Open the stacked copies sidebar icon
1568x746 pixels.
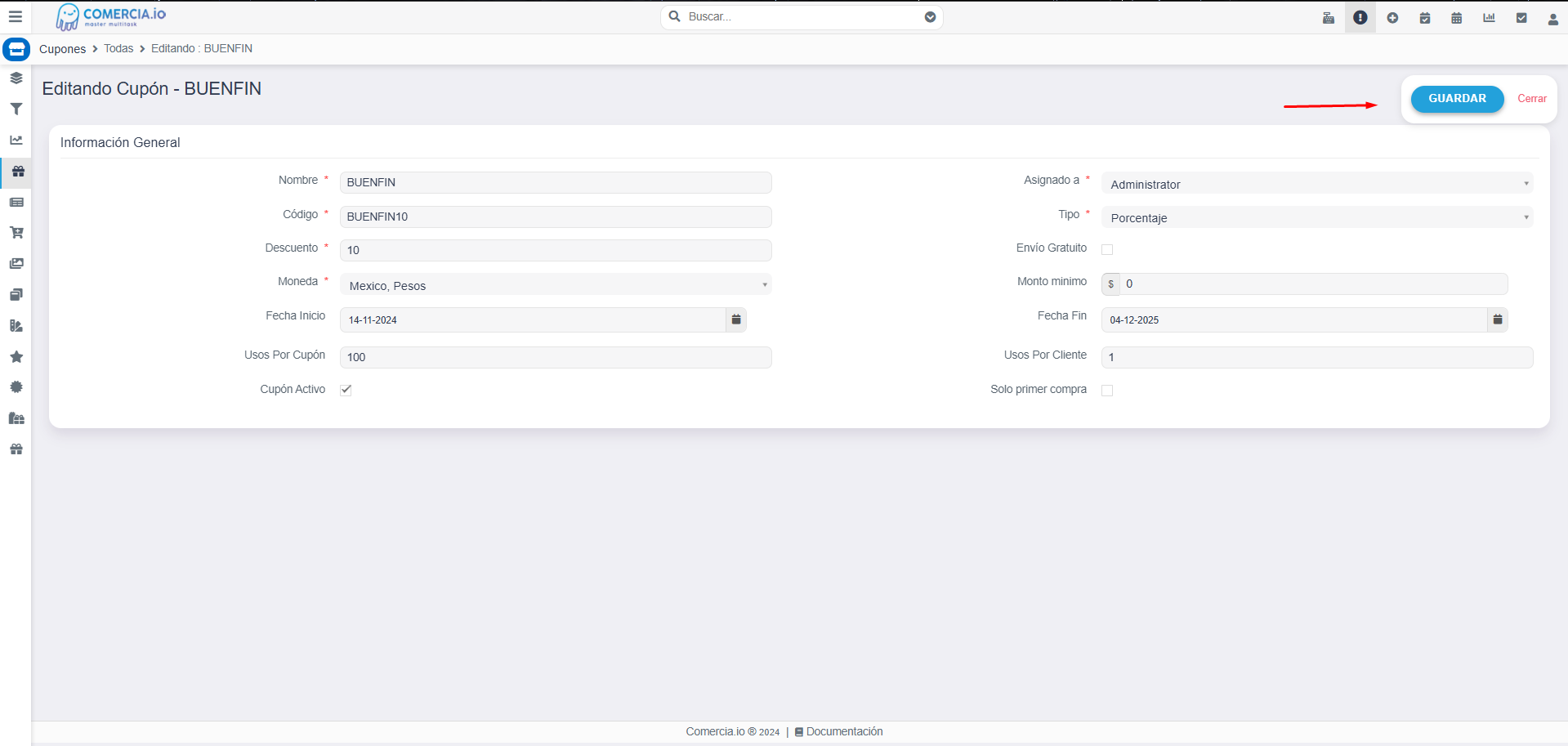pyautogui.click(x=16, y=295)
